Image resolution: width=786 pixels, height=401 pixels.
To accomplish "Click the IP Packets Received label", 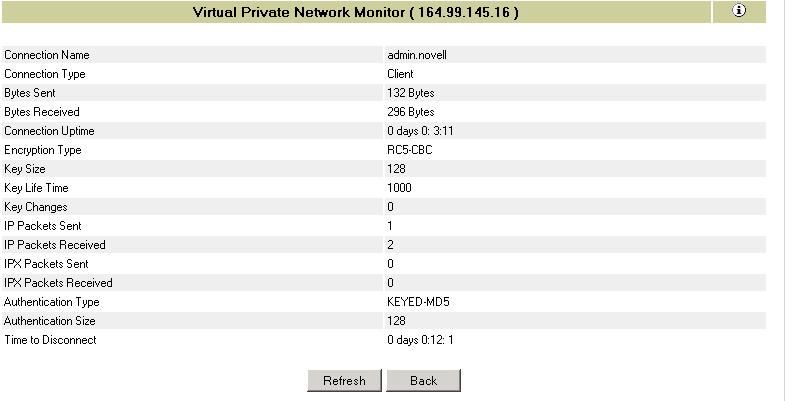I will [54, 245].
